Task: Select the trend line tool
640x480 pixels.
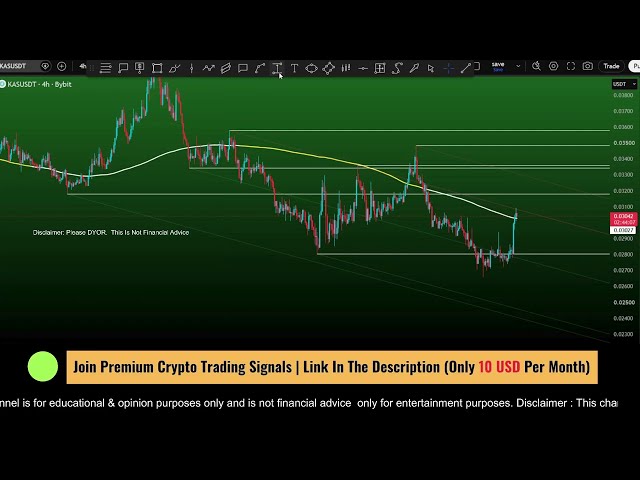Action: (x=466, y=68)
